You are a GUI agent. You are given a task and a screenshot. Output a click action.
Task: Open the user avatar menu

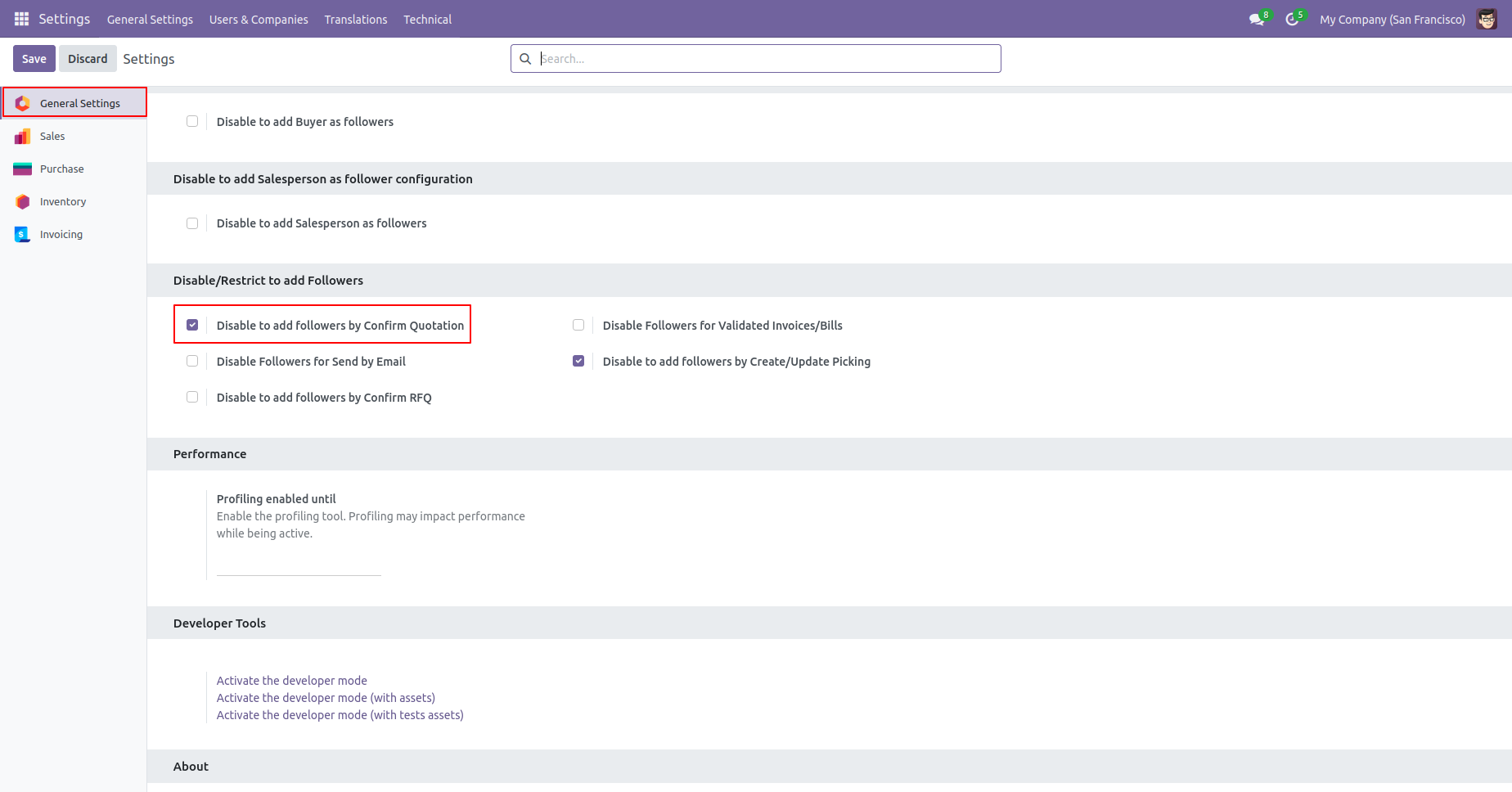click(1487, 19)
